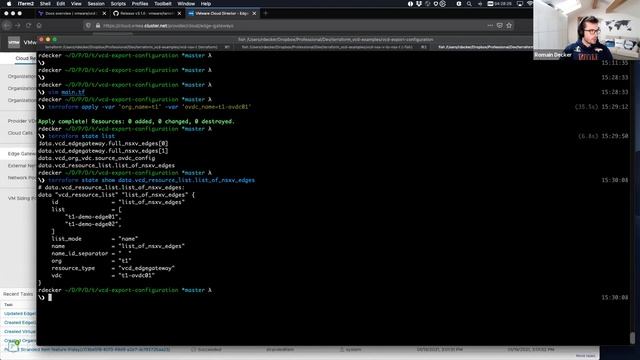Close the VMware Cloud Director browser tab
Image resolution: width=640 pixels, height=360 pixels.
[x=254, y=13]
